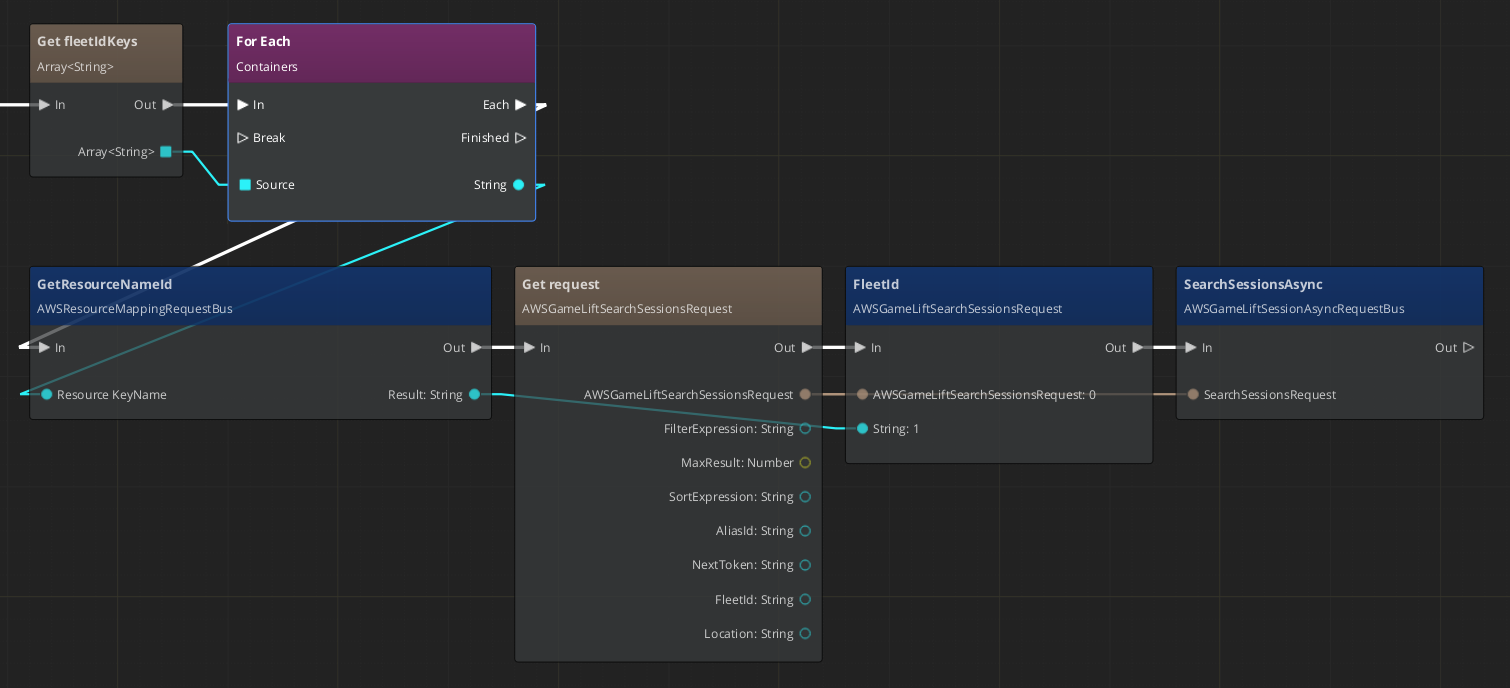The height and width of the screenshot is (688, 1510).
Task: Click the SortExpression String pin
Action: [805, 496]
